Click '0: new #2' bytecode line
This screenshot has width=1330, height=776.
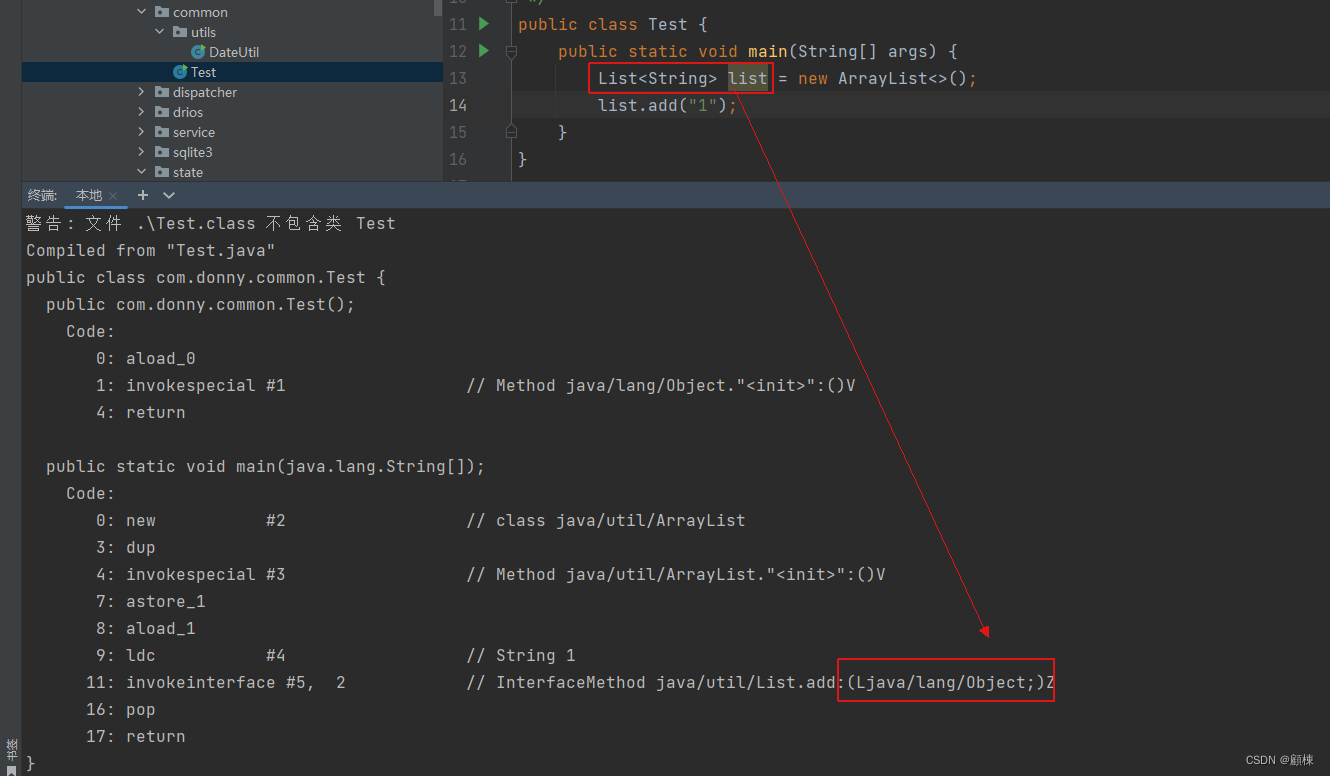click(x=190, y=520)
